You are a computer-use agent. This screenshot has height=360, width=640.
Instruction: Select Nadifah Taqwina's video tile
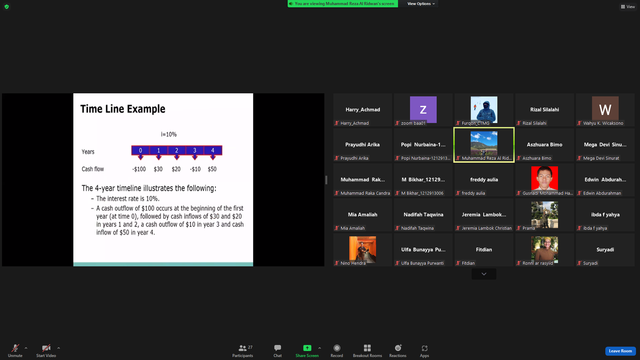(423, 215)
